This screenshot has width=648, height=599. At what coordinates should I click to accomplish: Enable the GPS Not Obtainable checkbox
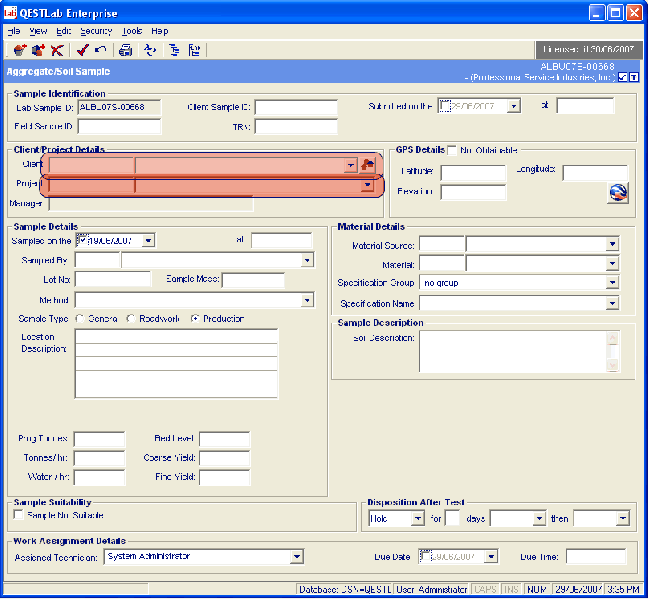pos(453,150)
